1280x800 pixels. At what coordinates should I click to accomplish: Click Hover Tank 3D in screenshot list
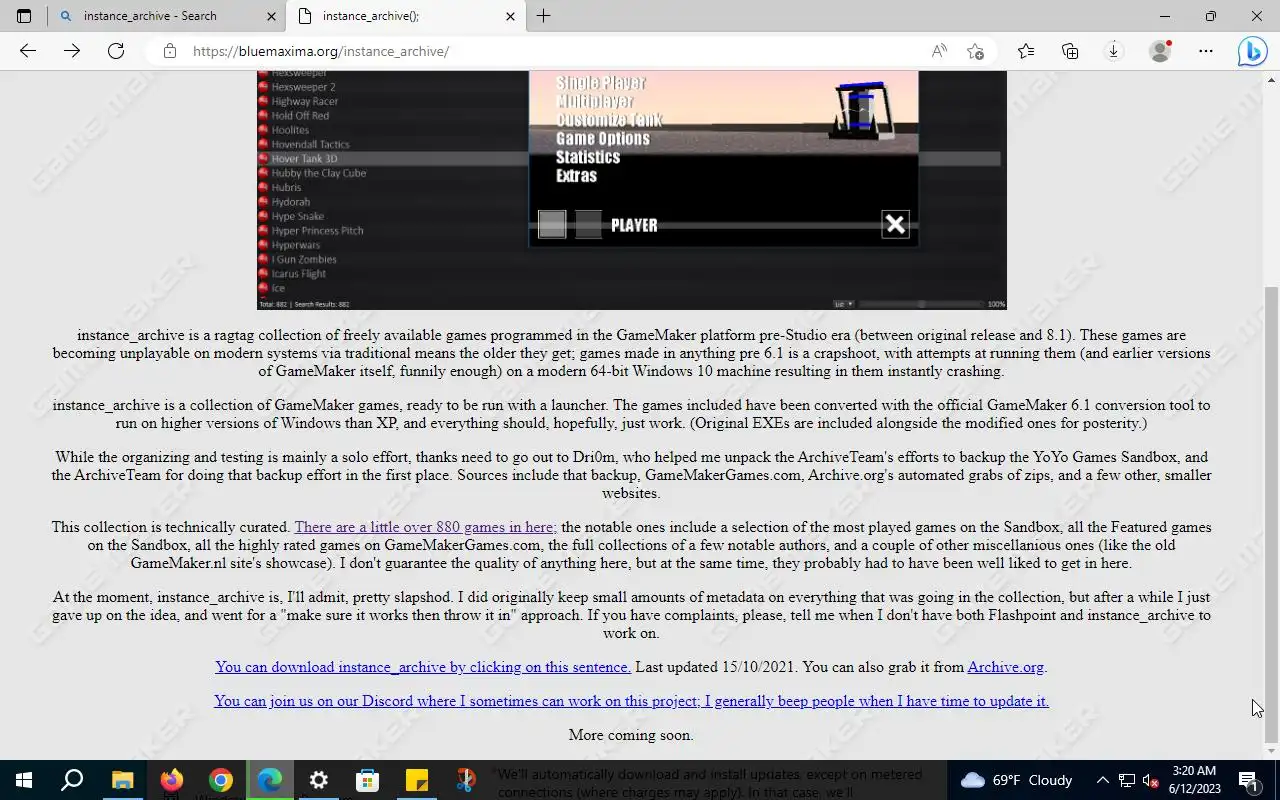click(304, 159)
